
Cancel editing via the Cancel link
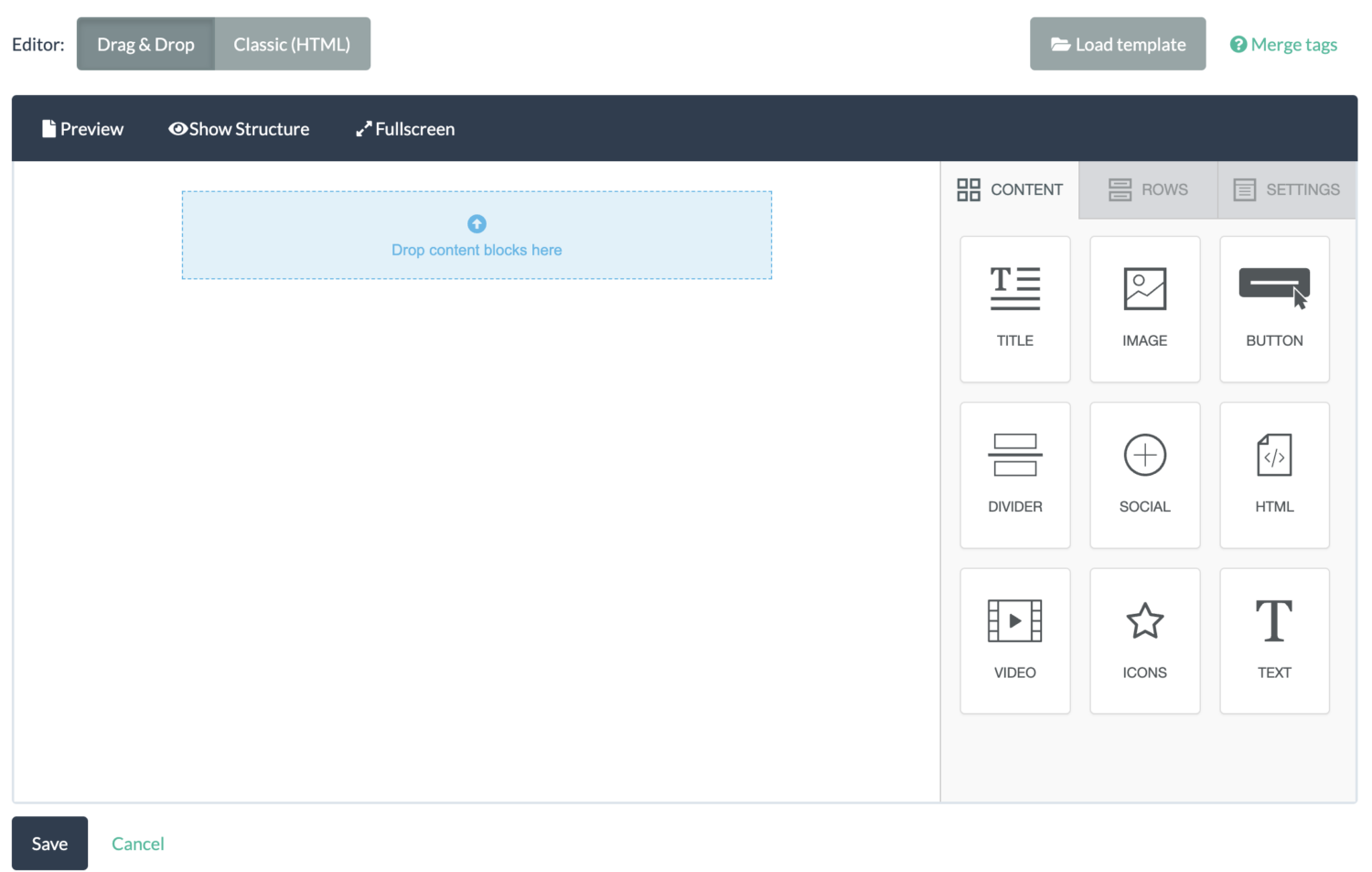coord(138,844)
